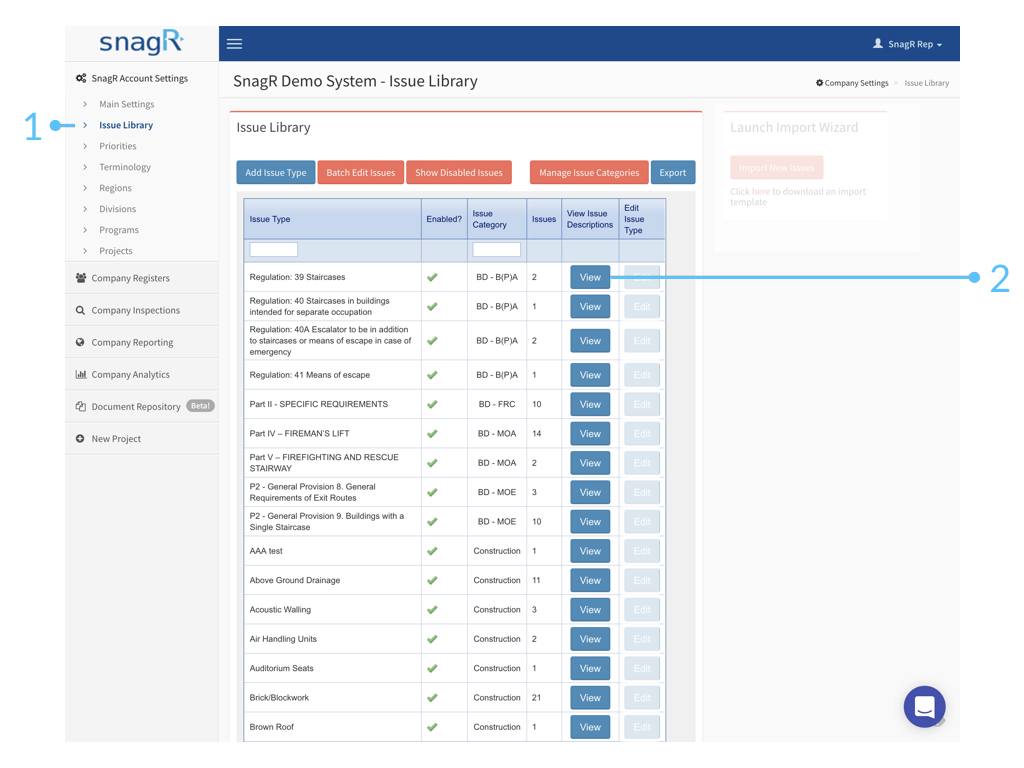
Task: Click View for the AAA test row
Action: click(590, 551)
